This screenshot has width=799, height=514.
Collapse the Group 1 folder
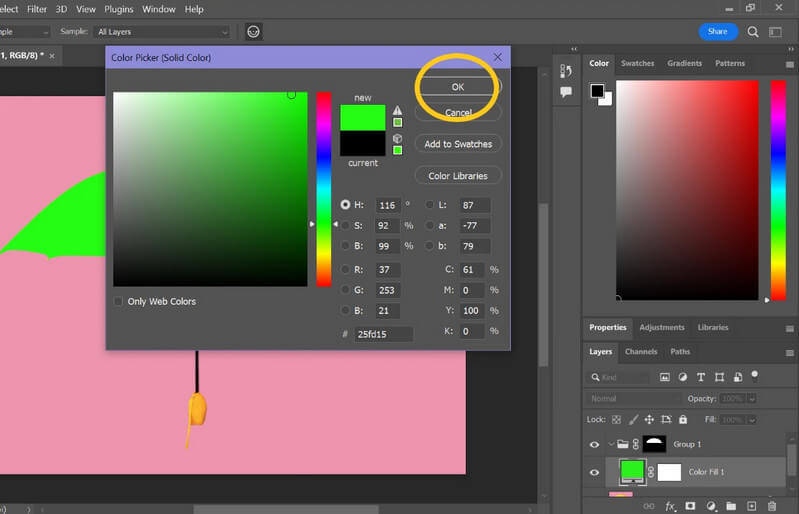611,444
